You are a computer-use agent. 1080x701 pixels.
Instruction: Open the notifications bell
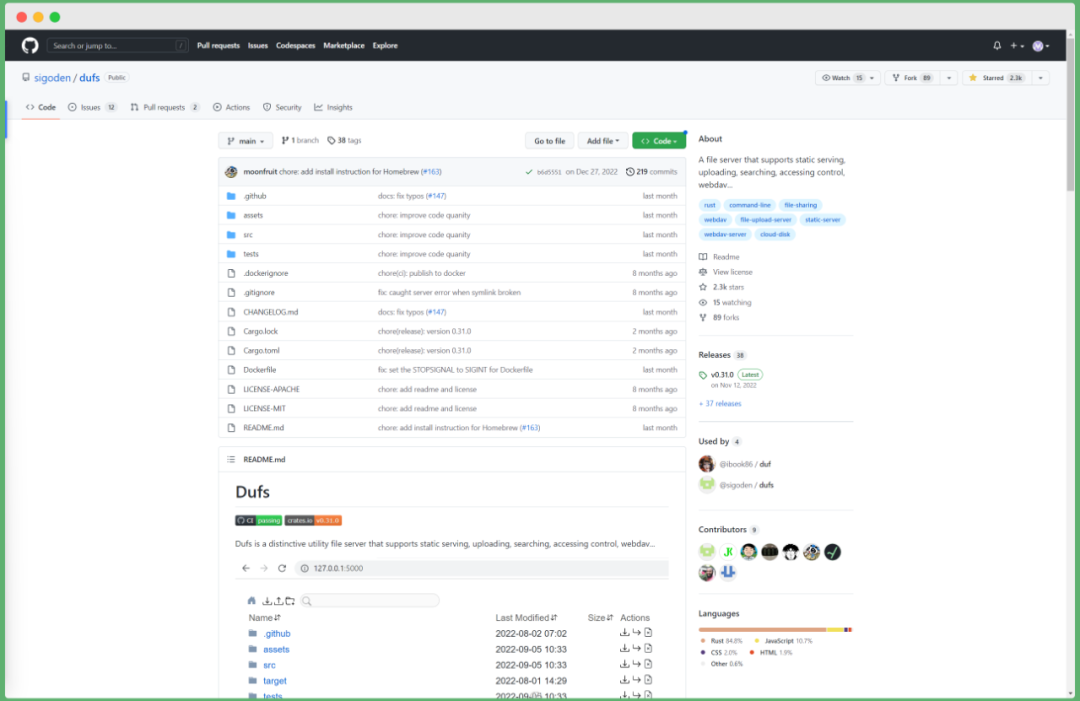[x=997, y=45]
